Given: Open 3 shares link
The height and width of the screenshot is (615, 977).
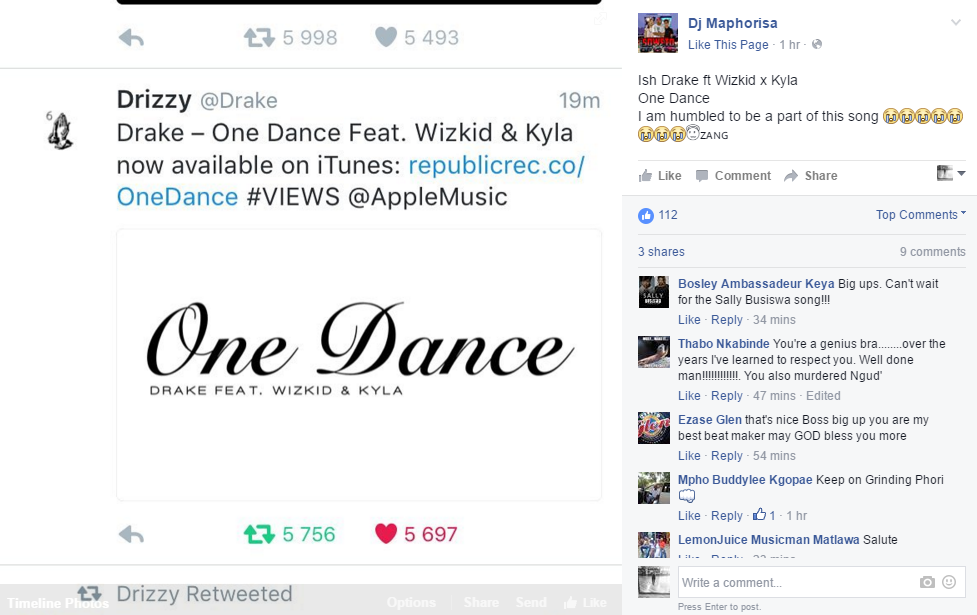Looking at the screenshot, I should pyautogui.click(x=661, y=252).
